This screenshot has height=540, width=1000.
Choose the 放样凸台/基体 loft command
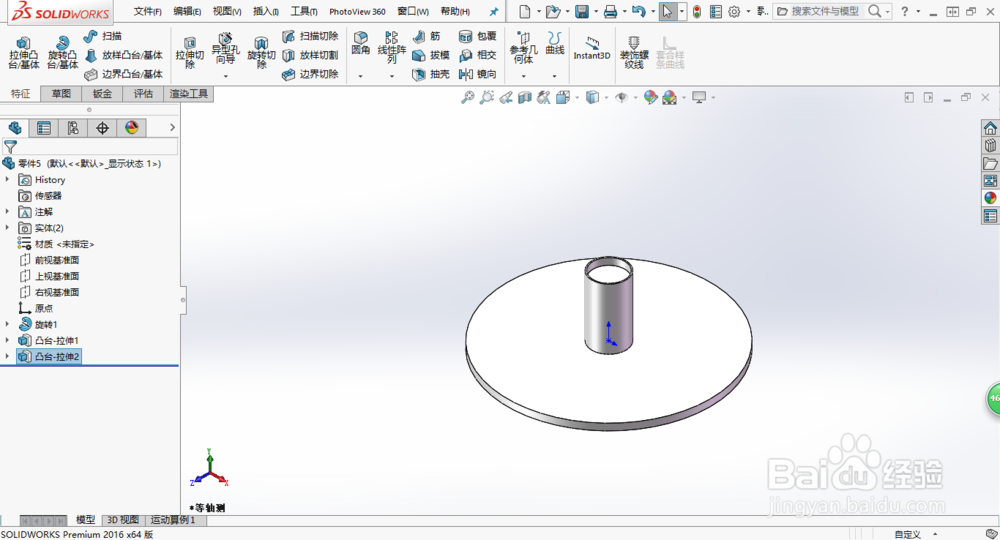(124, 55)
